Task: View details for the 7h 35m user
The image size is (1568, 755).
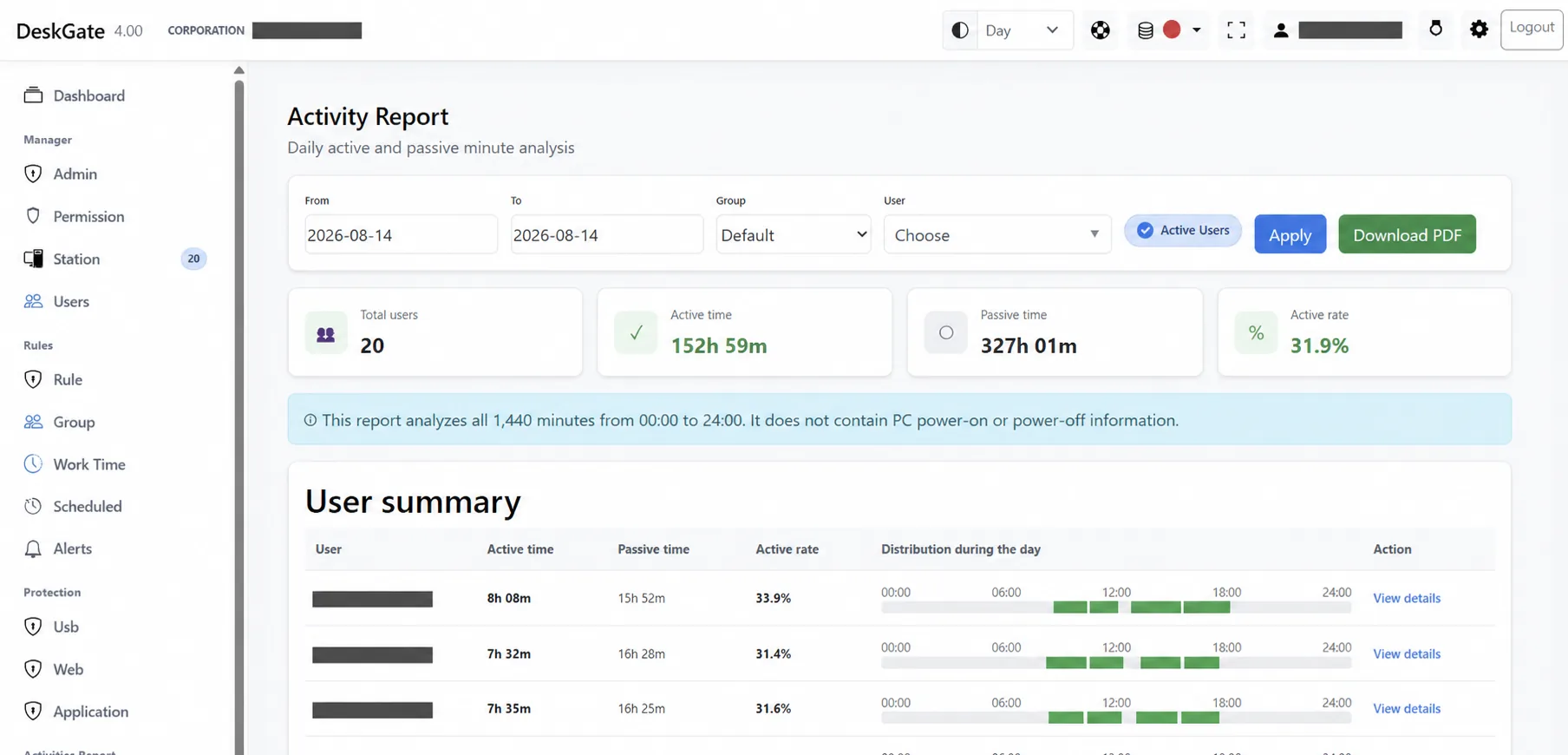Action: [x=1407, y=708]
